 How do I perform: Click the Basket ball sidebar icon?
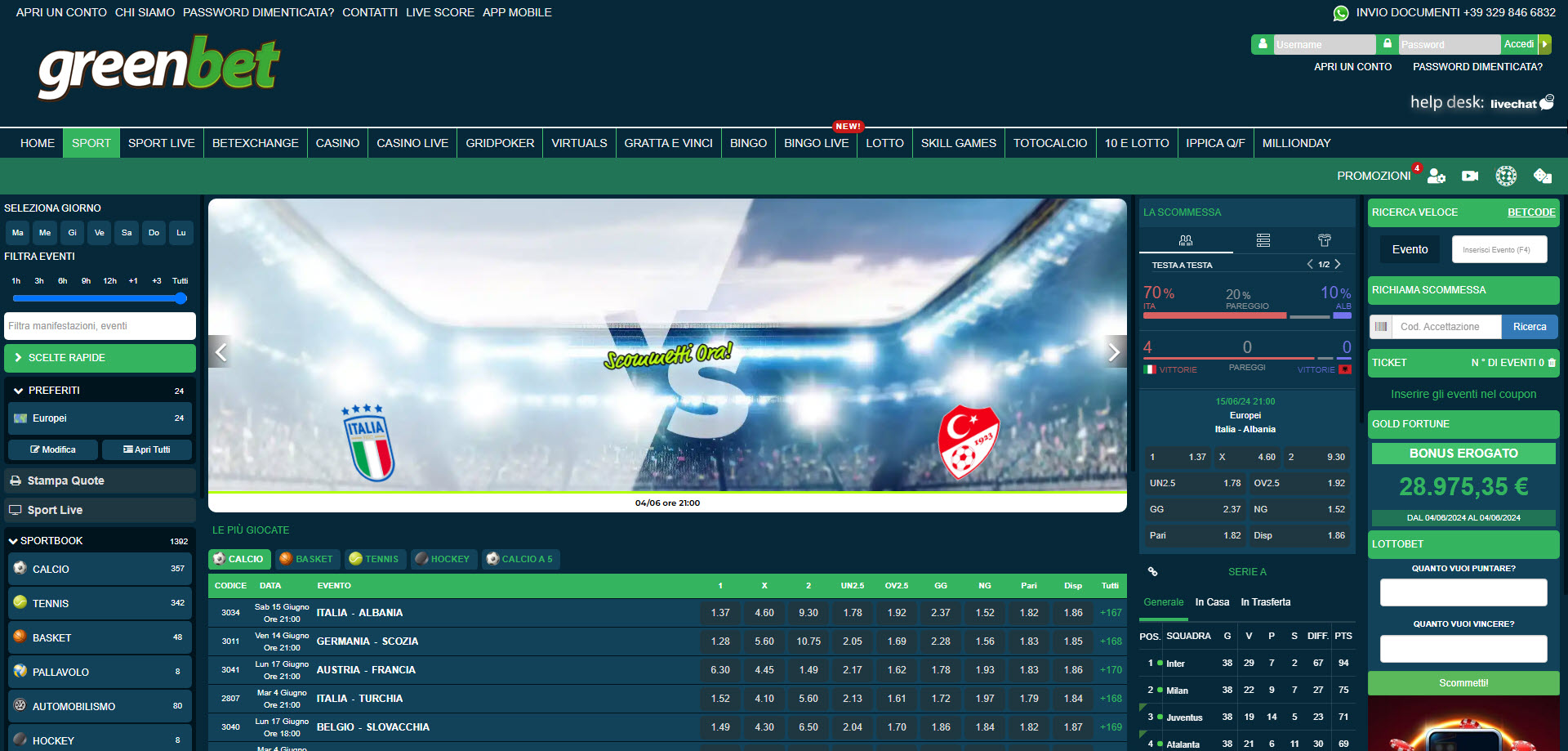pyautogui.click(x=20, y=637)
